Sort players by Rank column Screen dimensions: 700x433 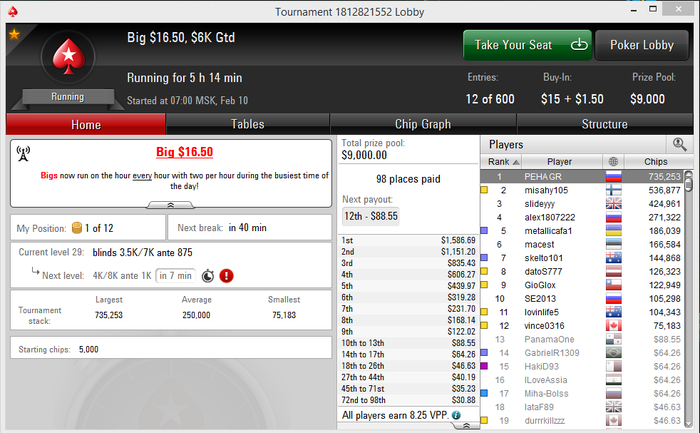click(502, 162)
